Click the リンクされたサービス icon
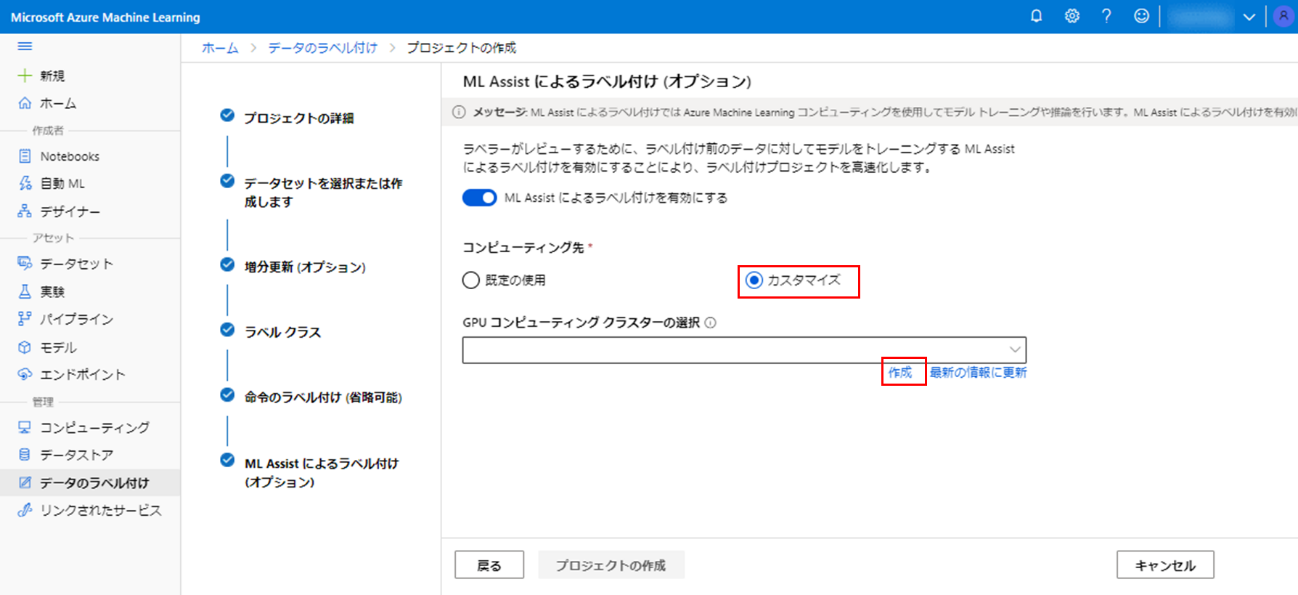 coord(25,510)
